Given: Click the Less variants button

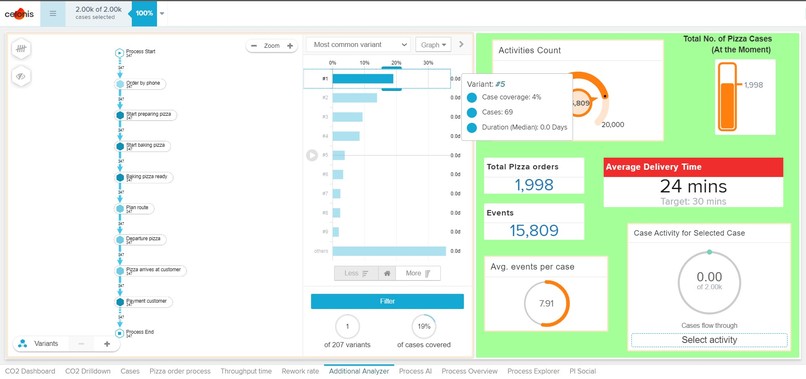Looking at the screenshot, I should tap(356, 274).
